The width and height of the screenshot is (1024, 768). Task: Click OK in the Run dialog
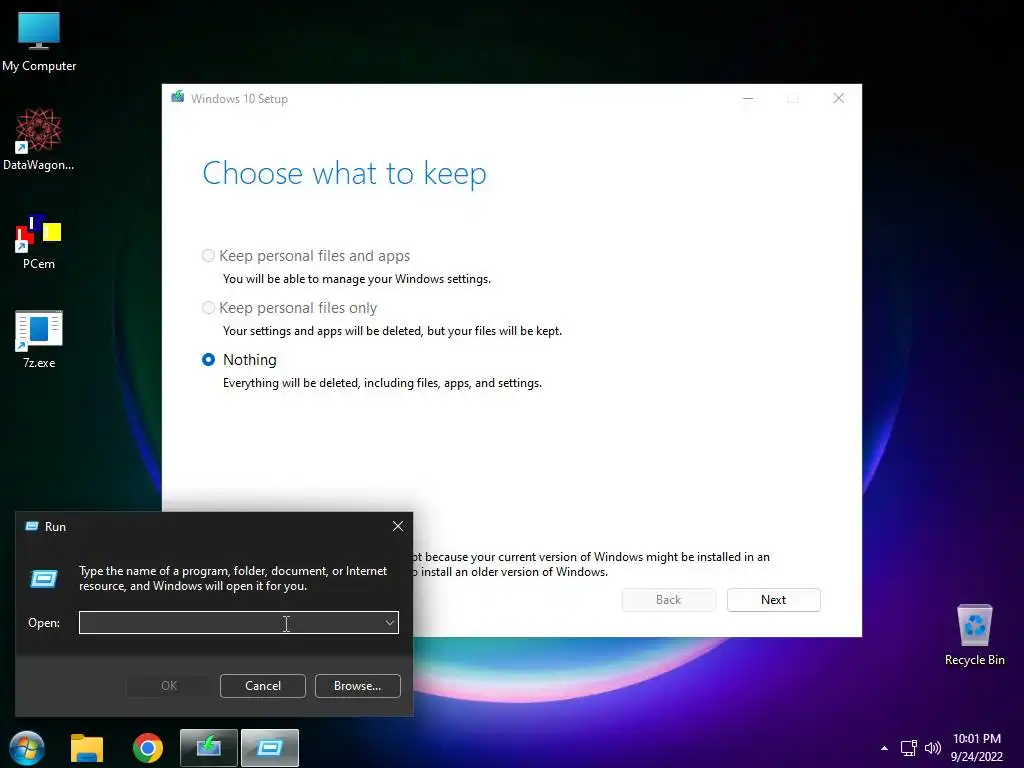tap(168, 686)
